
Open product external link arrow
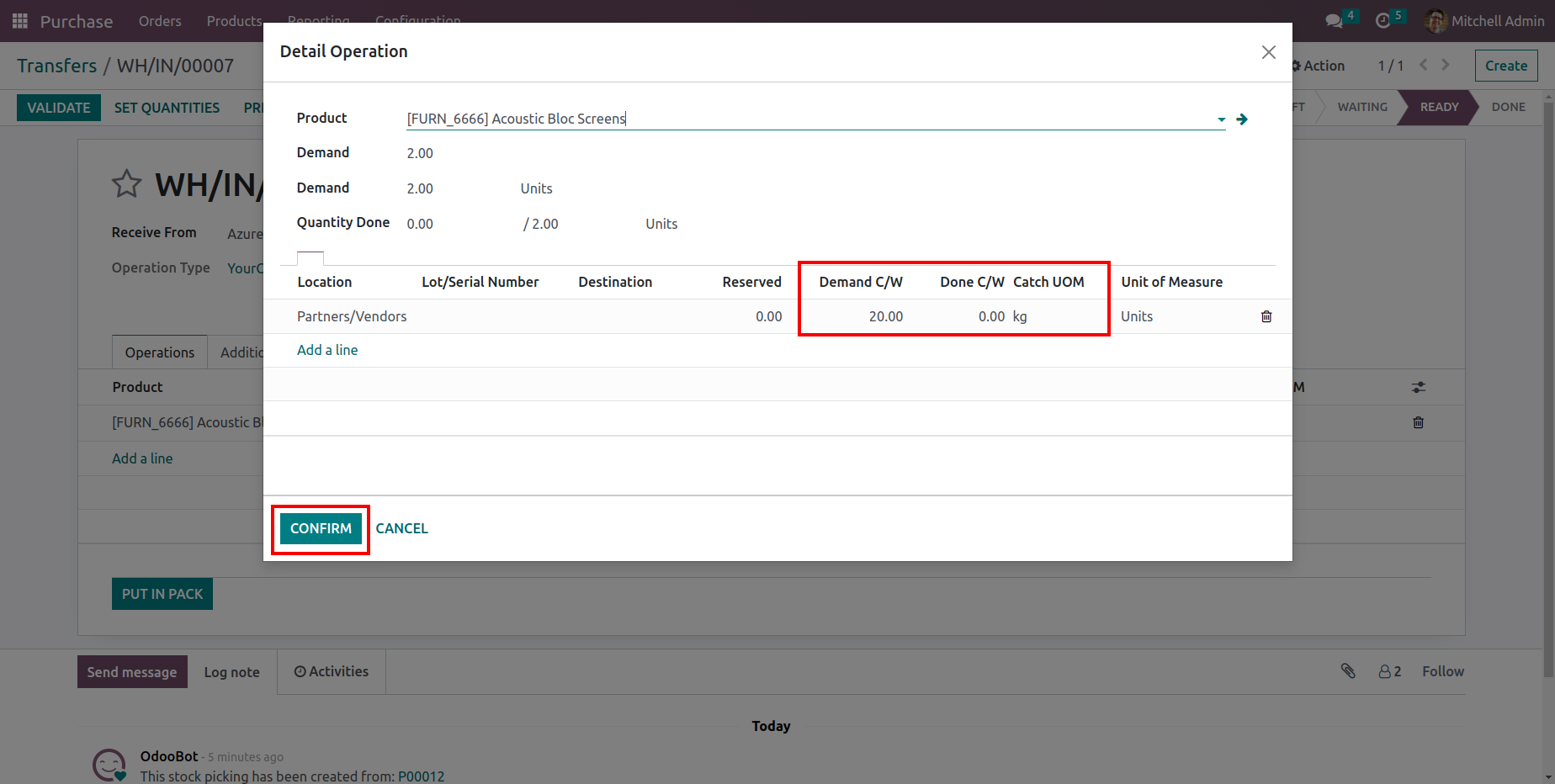click(x=1242, y=119)
